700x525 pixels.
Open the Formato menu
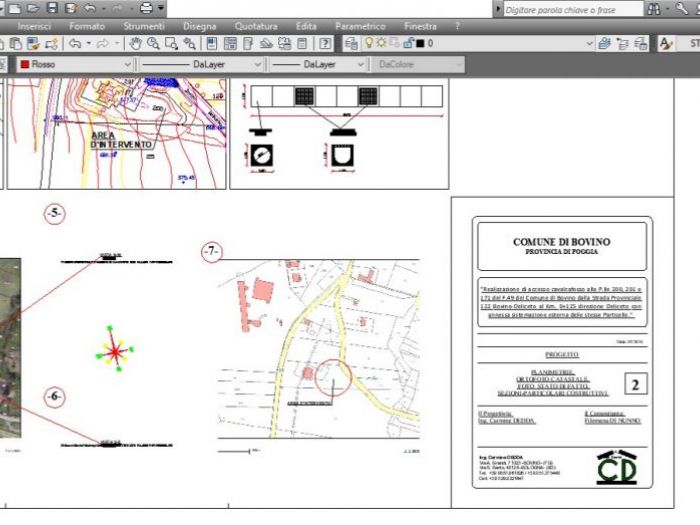click(87, 26)
